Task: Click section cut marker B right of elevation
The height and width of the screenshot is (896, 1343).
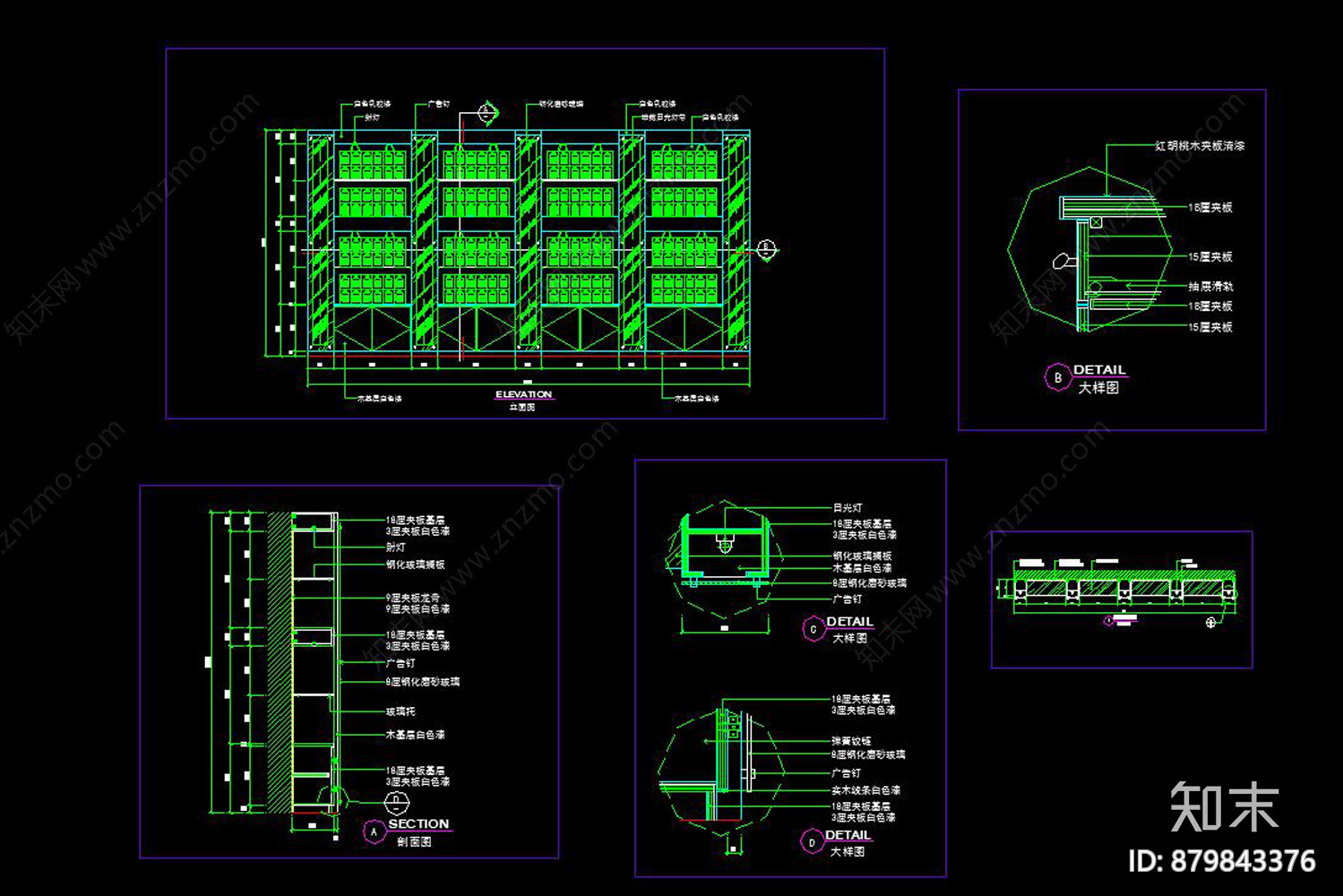Action: (x=766, y=249)
